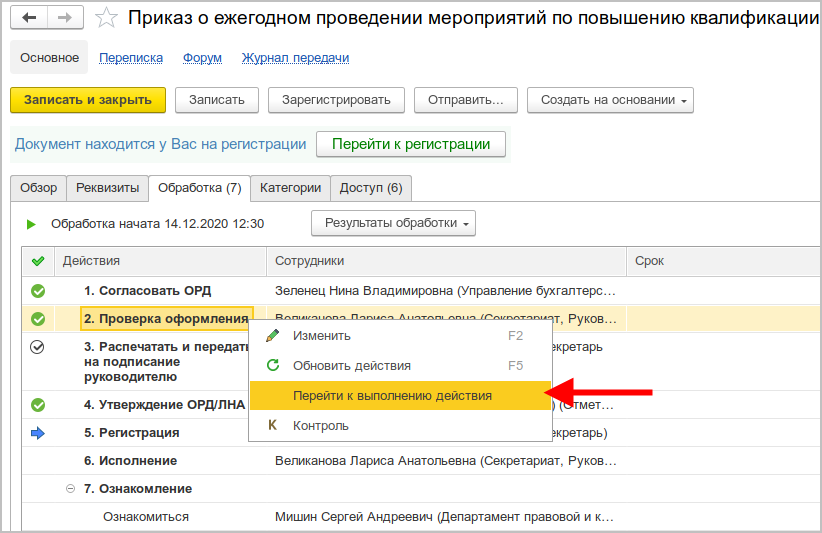Image resolution: width=822 pixels, height=533 pixels.
Task: Click the pencil icon next to Изменить
Action: (272, 336)
